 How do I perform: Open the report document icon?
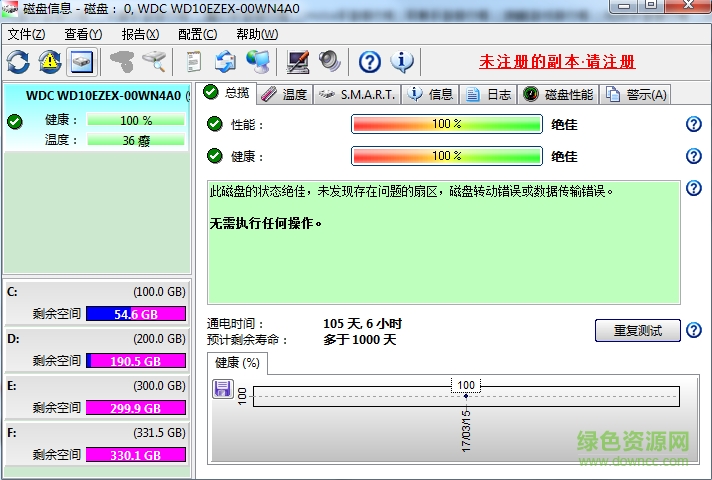194,62
